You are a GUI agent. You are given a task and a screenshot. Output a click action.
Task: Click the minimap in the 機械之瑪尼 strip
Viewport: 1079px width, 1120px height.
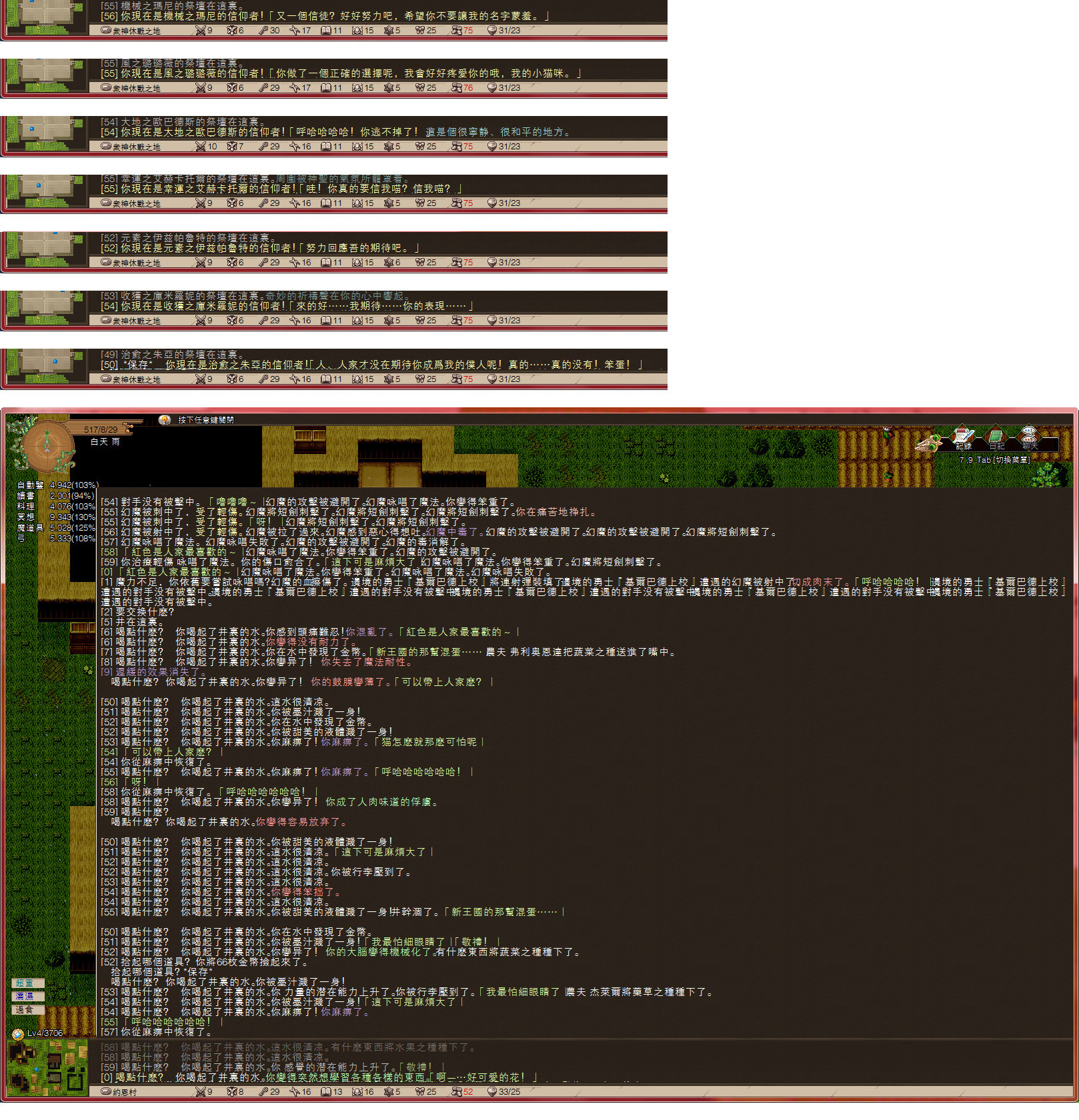(x=47, y=18)
